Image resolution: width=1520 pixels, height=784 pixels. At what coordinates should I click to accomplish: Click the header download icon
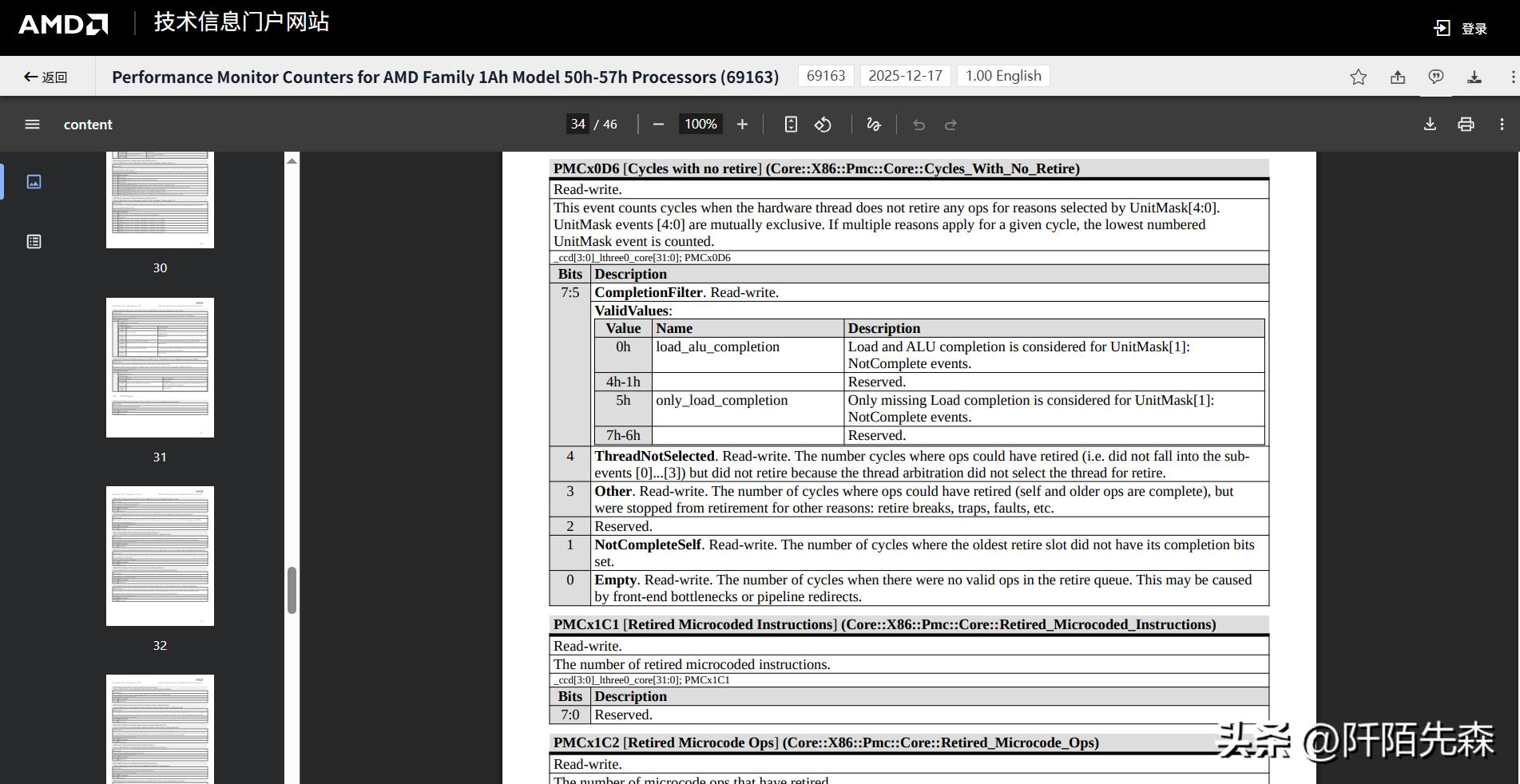[x=1474, y=77]
